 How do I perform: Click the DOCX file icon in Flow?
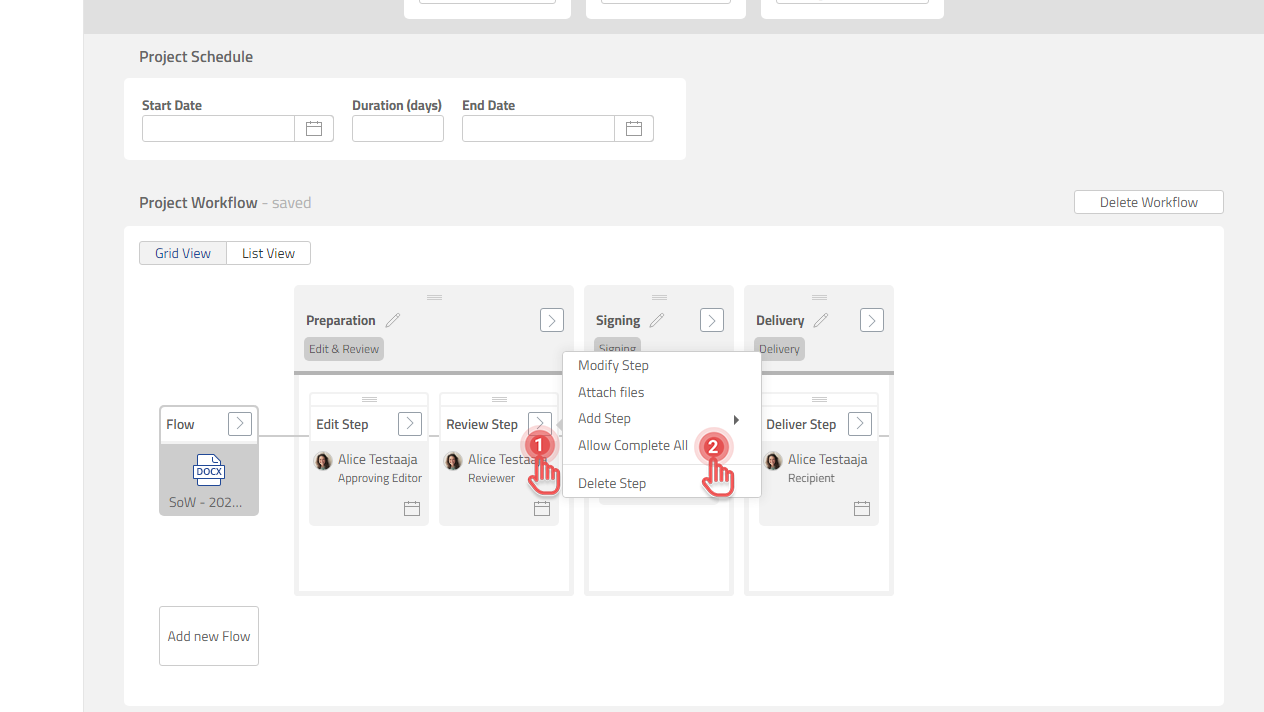coord(209,471)
